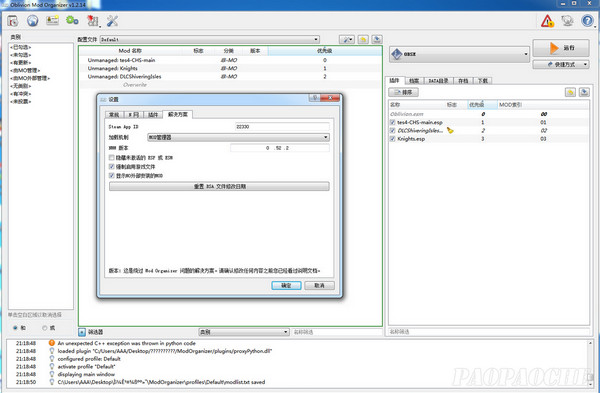Click the red warning triangle problems icon

point(547,21)
